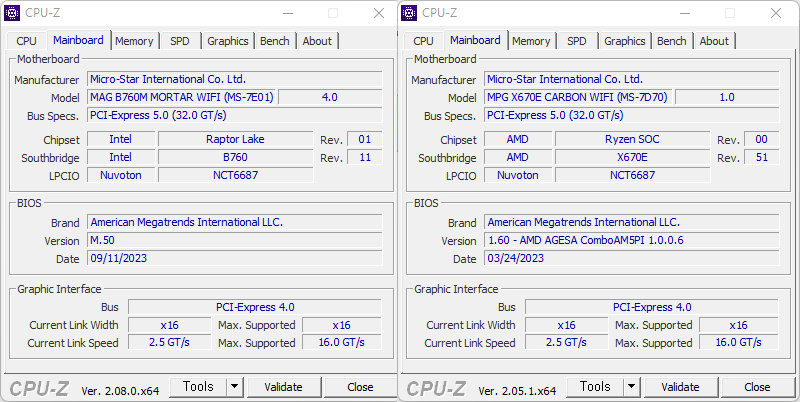Click southbridge Rev. value 11
Viewport: 800px width, 402px height.
(365, 157)
